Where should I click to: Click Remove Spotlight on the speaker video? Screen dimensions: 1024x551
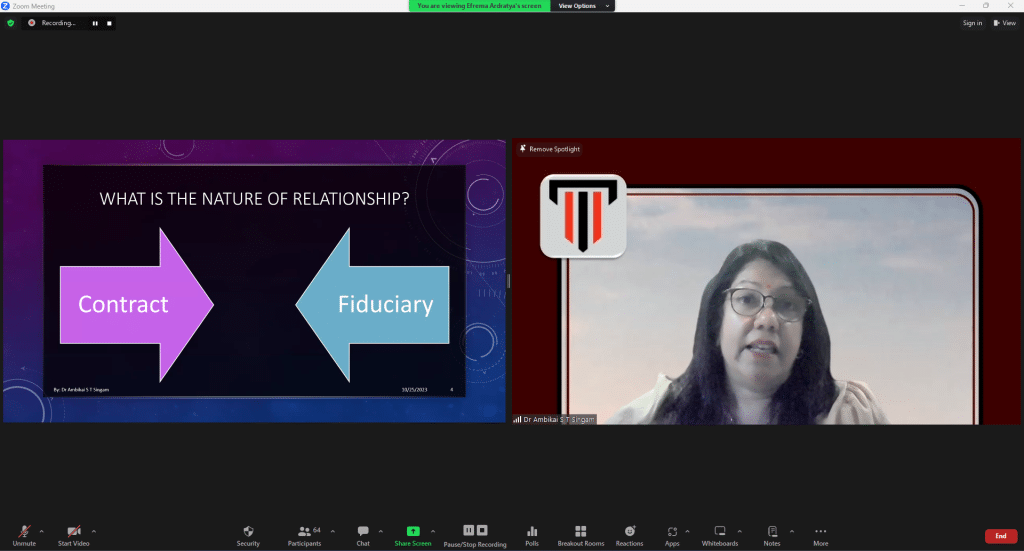(550, 149)
